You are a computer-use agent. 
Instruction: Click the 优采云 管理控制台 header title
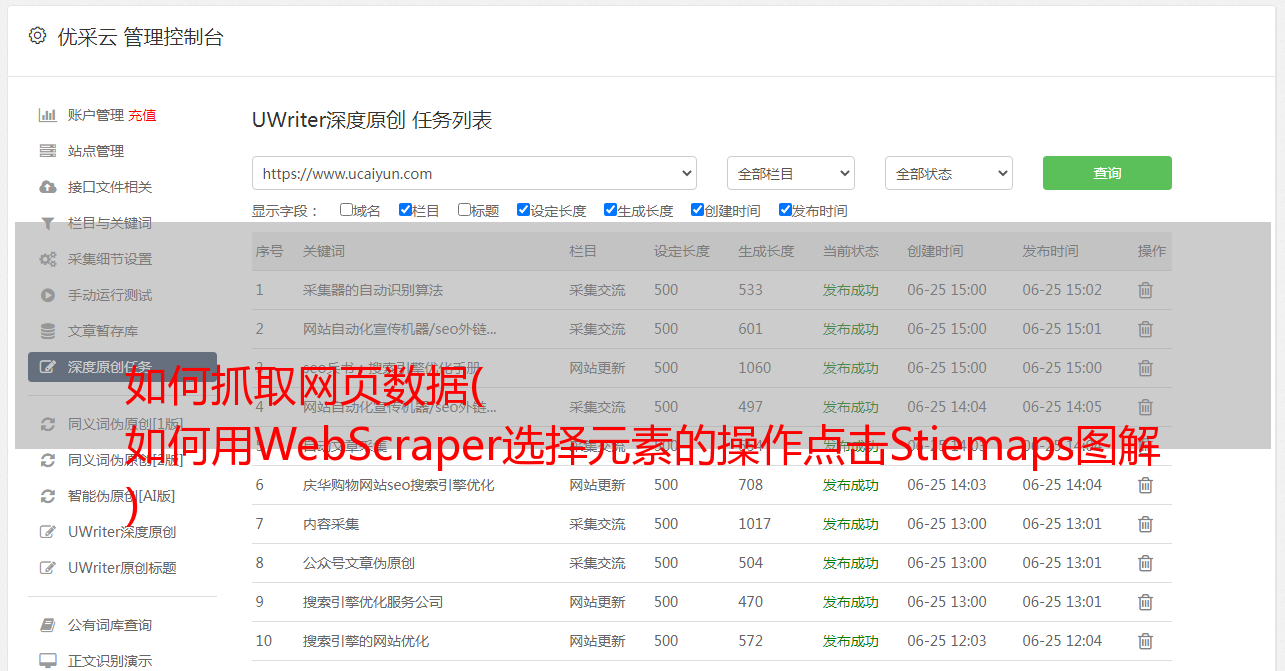(140, 37)
